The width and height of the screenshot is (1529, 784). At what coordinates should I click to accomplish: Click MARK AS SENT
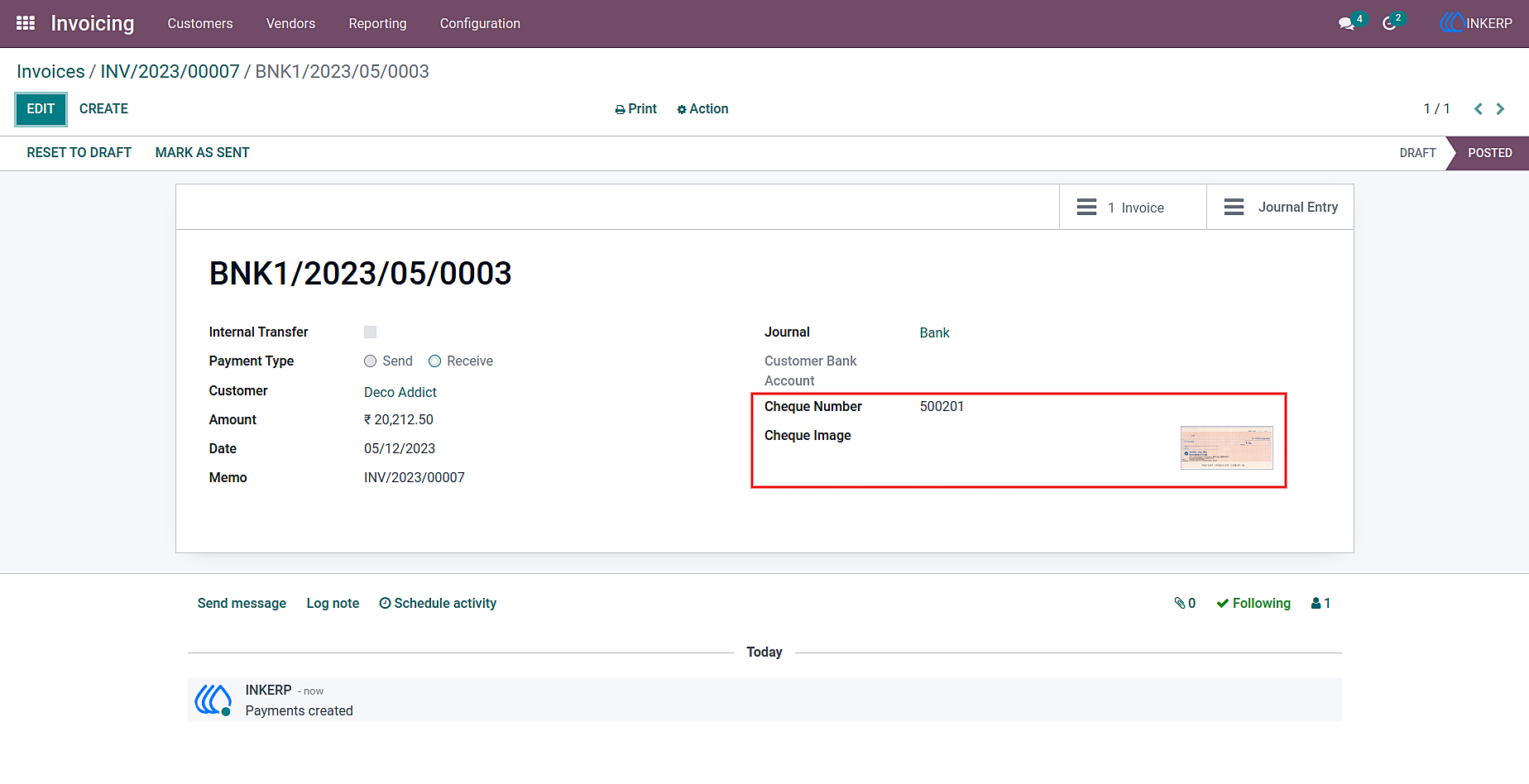(202, 153)
